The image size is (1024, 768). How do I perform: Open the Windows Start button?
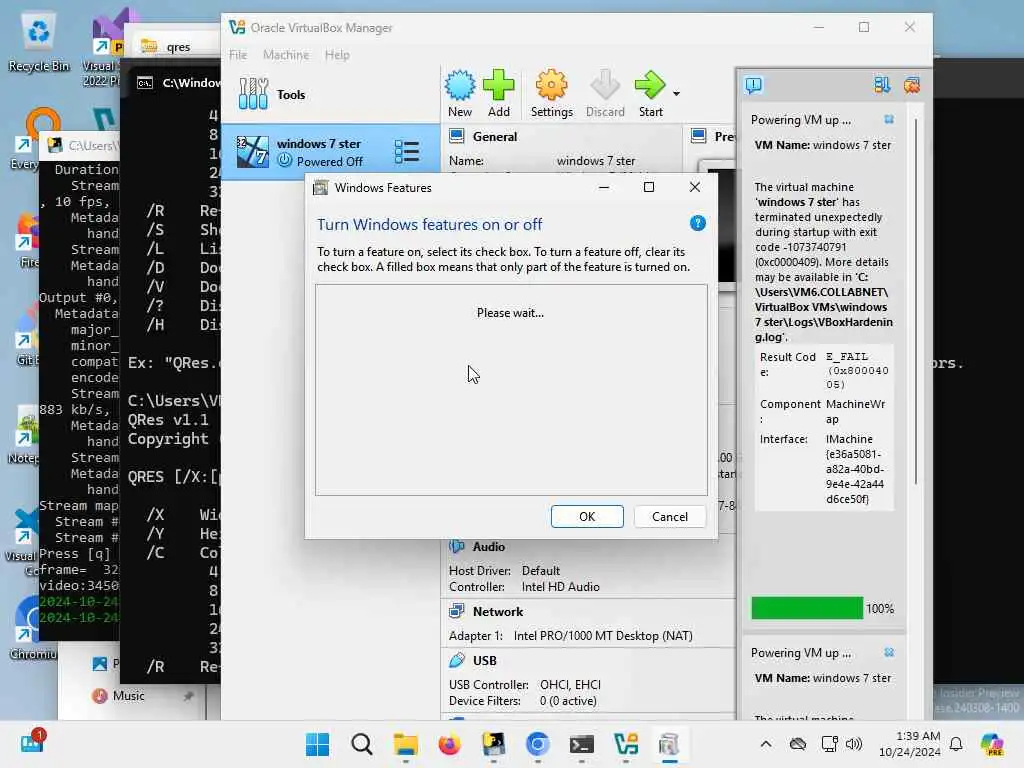[x=317, y=744]
